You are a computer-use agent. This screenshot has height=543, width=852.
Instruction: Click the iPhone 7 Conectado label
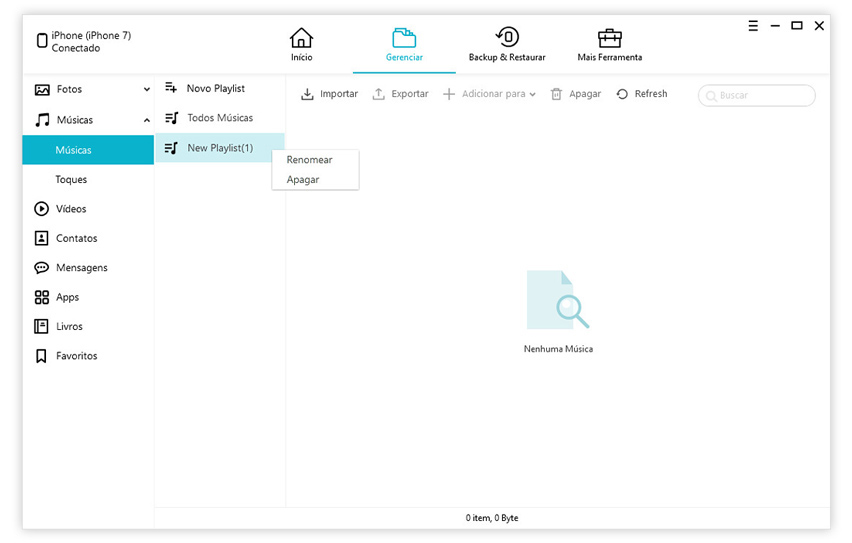point(91,41)
